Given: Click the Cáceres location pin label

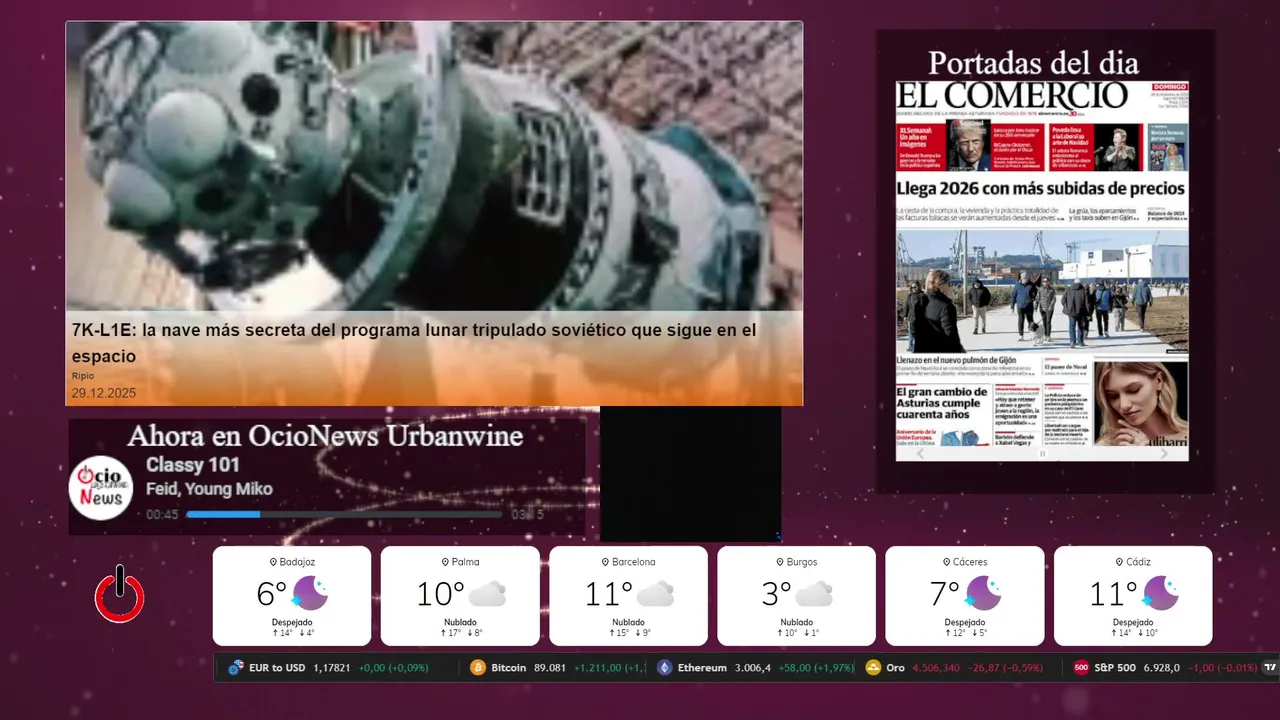Looking at the screenshot, I should click(965, 562).
